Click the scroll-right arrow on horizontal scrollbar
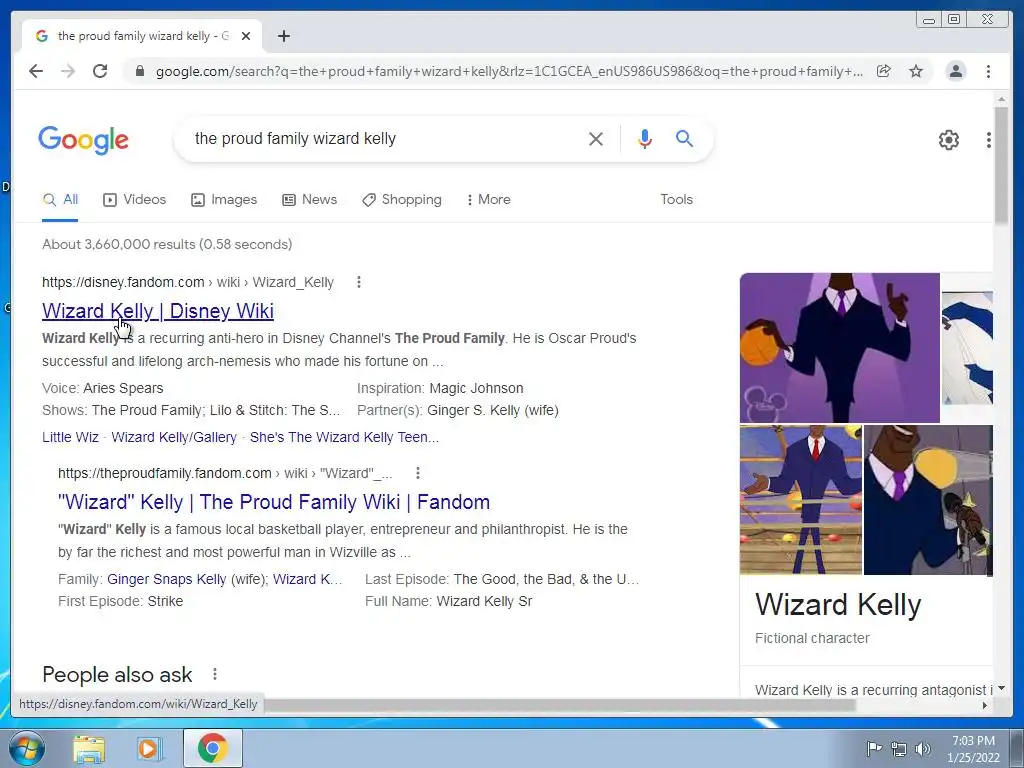 pyautogui.click(x=985, y=705)
